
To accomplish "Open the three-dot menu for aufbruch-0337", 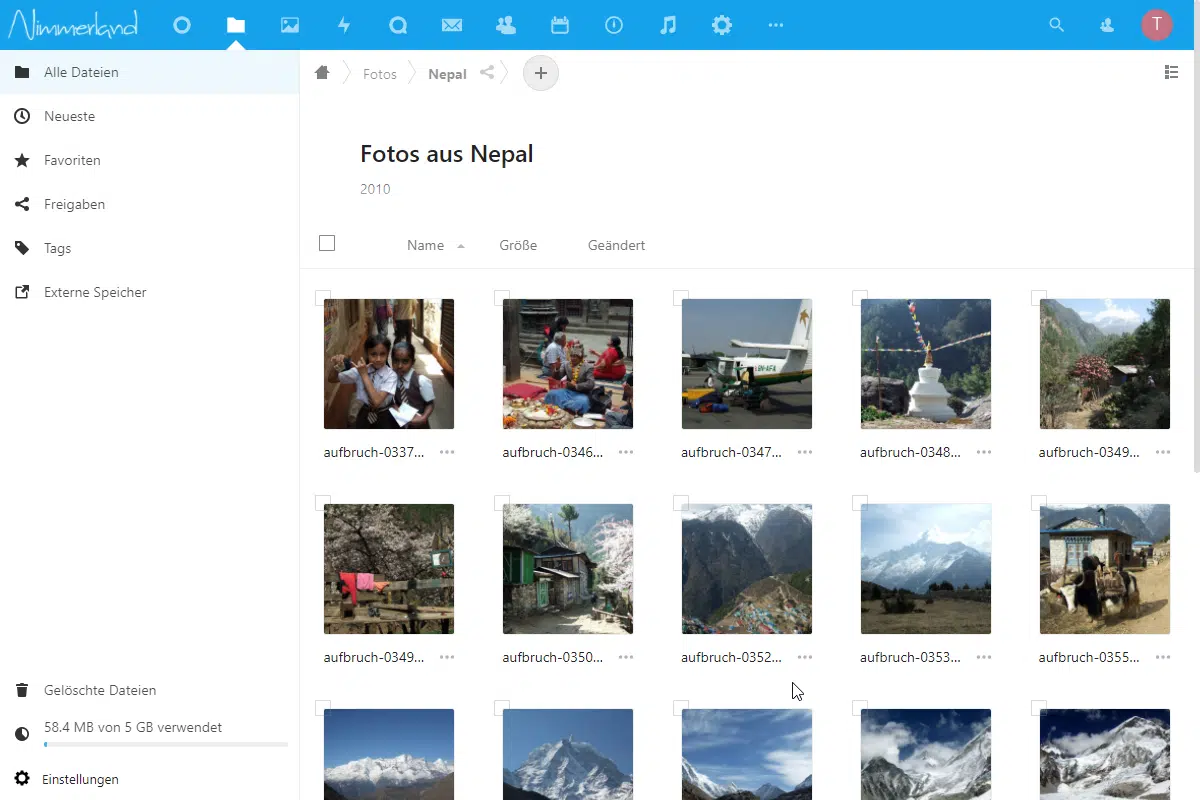I will [447, 452].
